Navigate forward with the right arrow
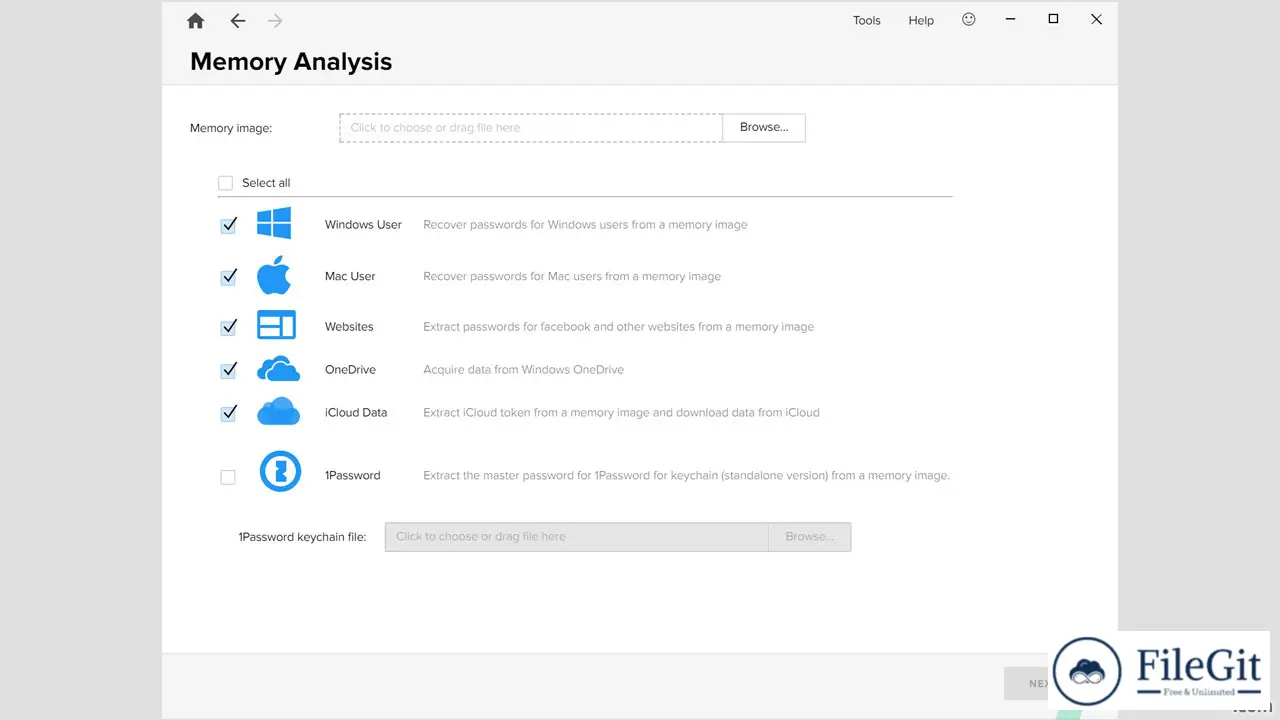This screenshot has height=720, width=1280. (x=275, y=20)
